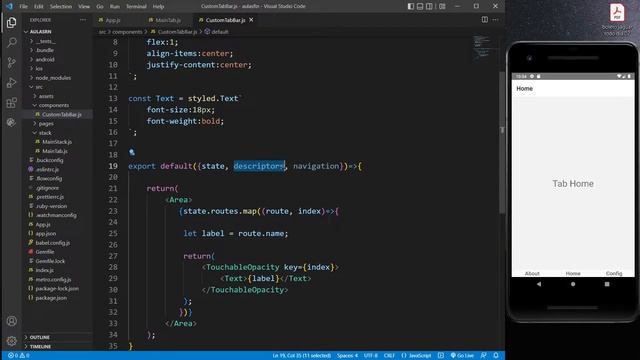Image resolution: width=640 pixels, height=360 pixels.
Task: Click the Customize Layout icon in title bar
Action: pyautogui.click(x=442, y=6)
